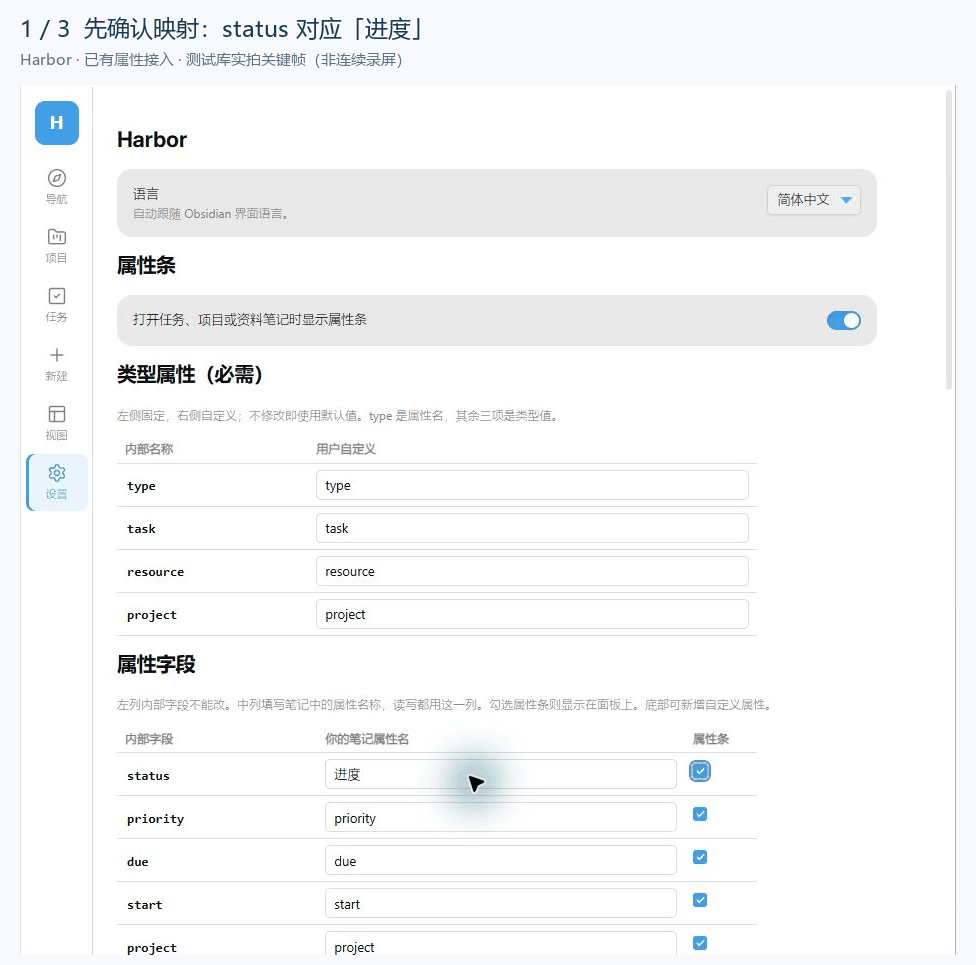Click the 属性字段 section heading

[x=156, y=664]
